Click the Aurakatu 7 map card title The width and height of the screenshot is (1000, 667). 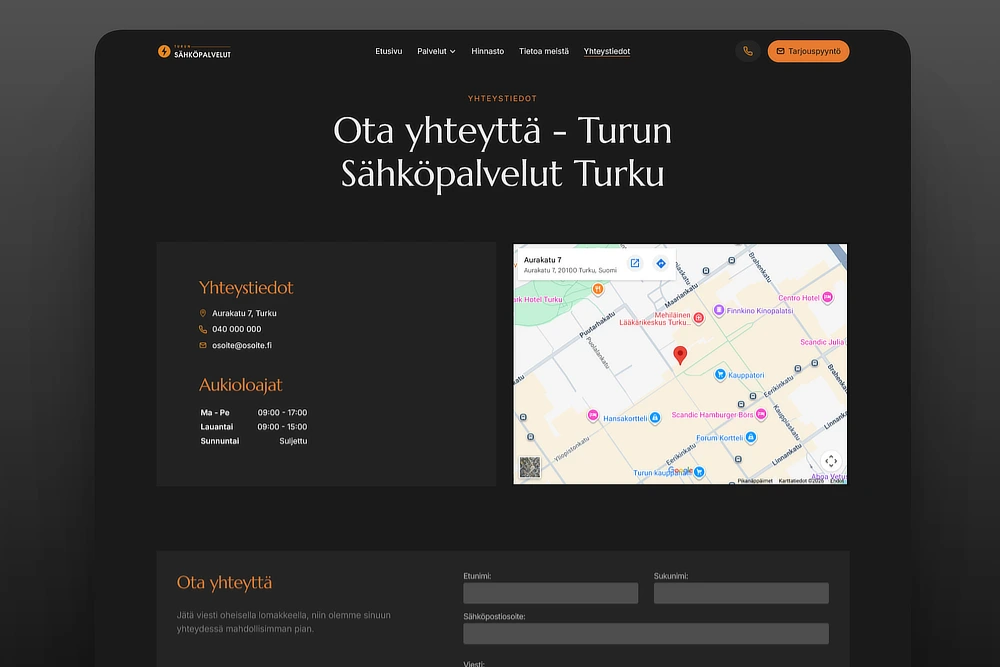click(x=543, y=260)
